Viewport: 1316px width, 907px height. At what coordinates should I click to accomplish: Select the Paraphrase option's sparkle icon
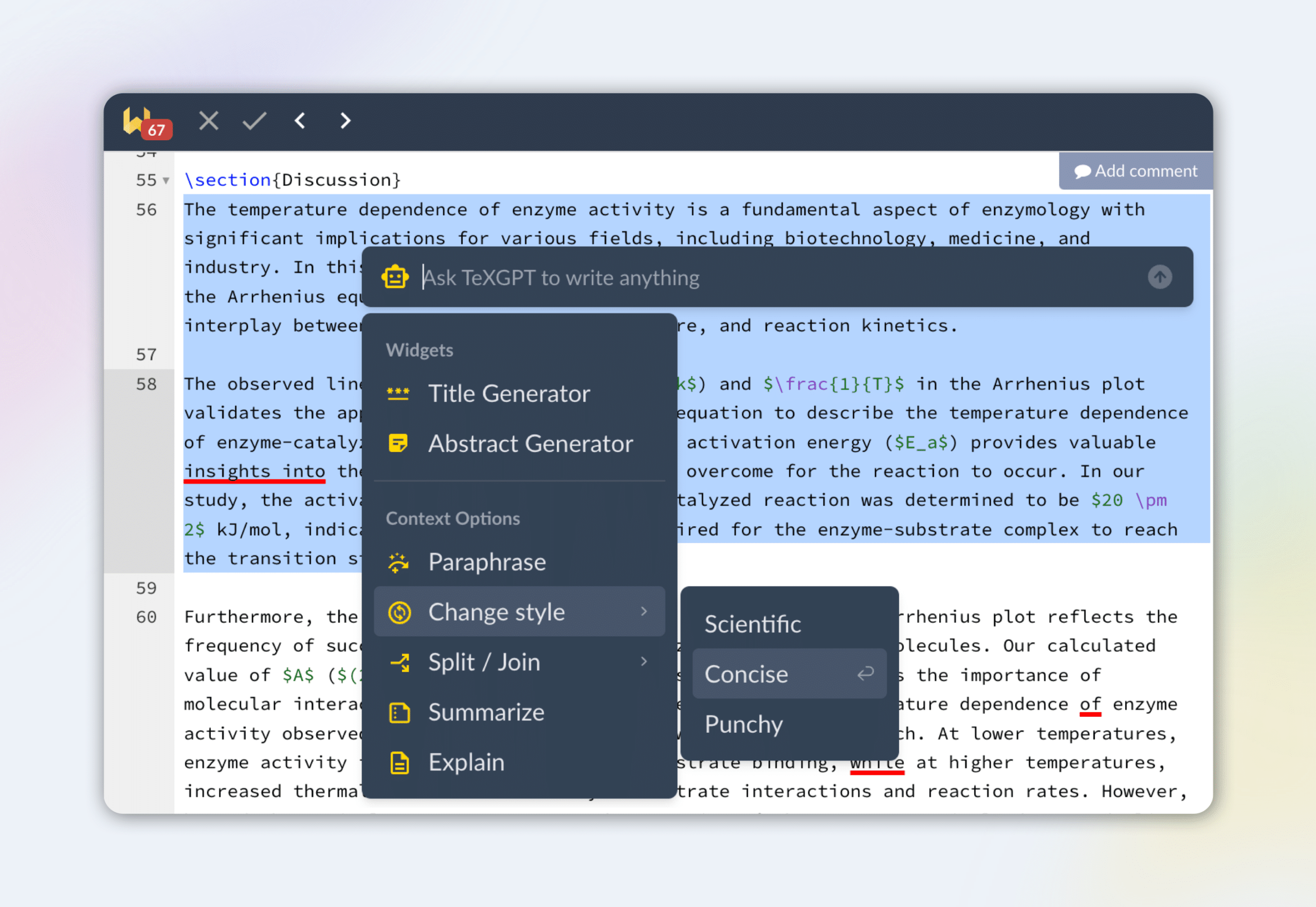tap(398, 562)
